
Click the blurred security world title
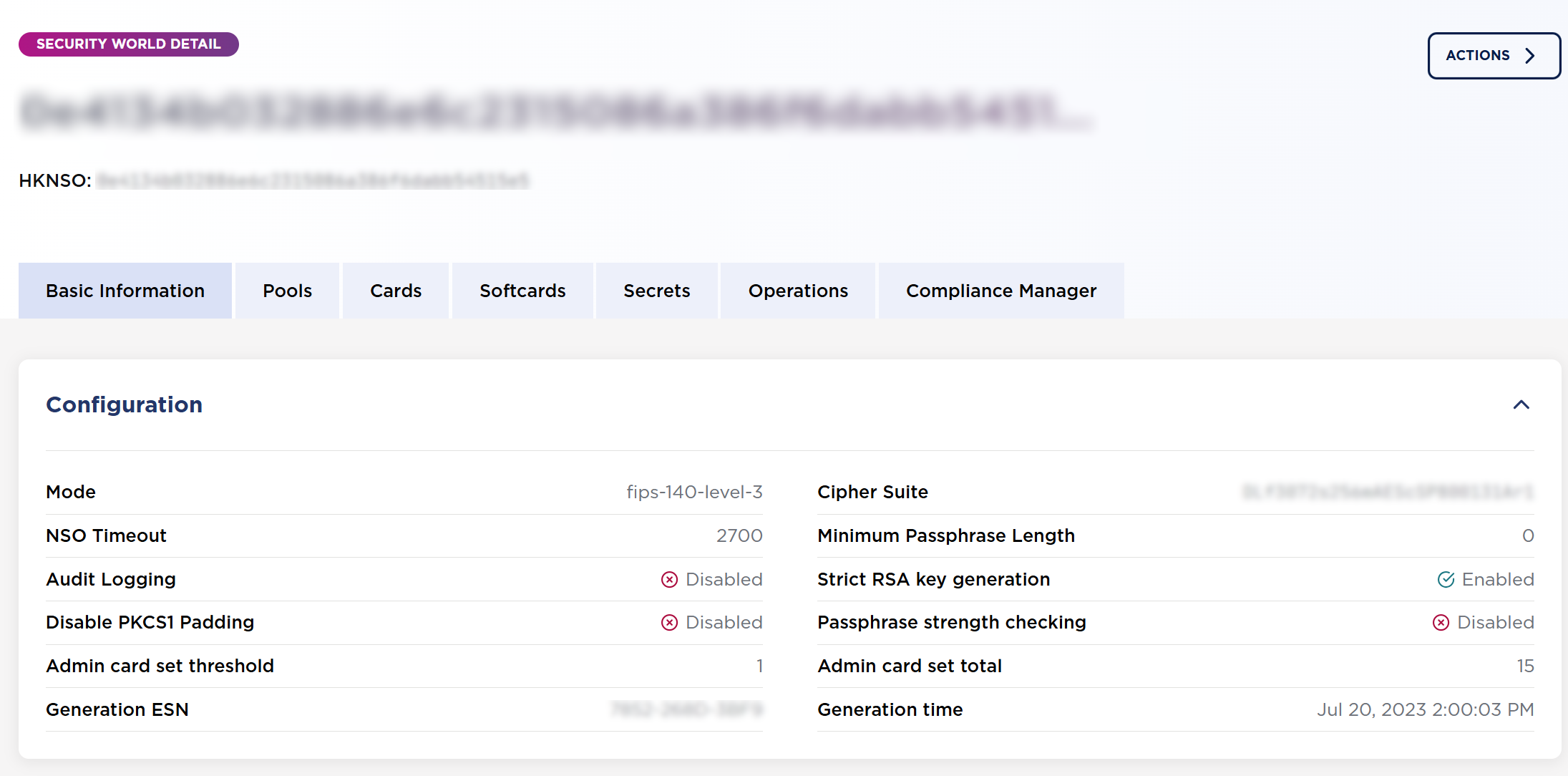point(557,112)
